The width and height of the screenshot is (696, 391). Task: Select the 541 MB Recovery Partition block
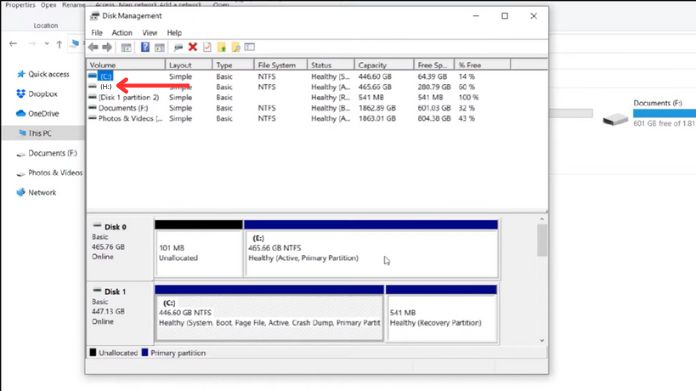pyautogui.click(x=441, y=313)
